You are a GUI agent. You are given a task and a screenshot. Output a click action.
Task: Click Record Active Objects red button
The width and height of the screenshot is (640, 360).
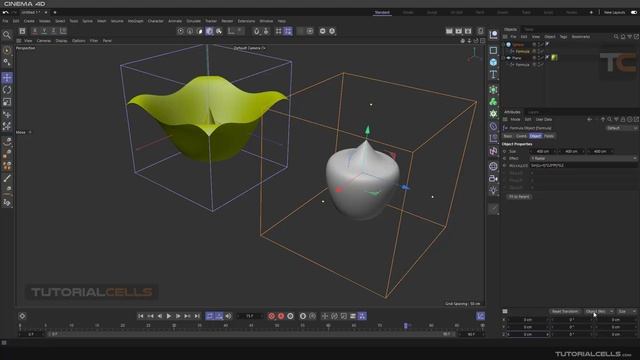coord(271,316)
